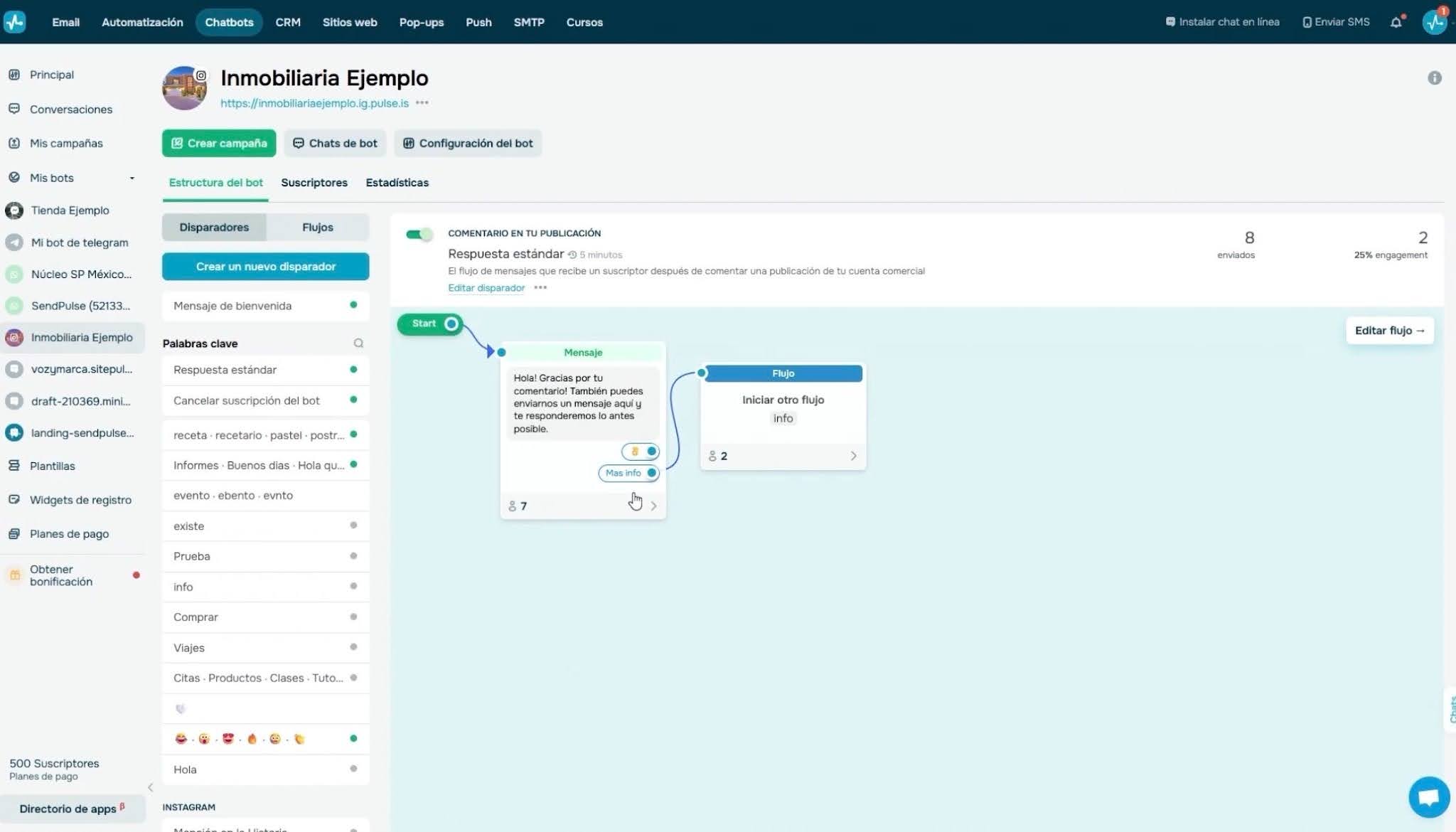Click the keyword search magnifier icon
This screenshot has height=832, width=1456.
point(358,343)
